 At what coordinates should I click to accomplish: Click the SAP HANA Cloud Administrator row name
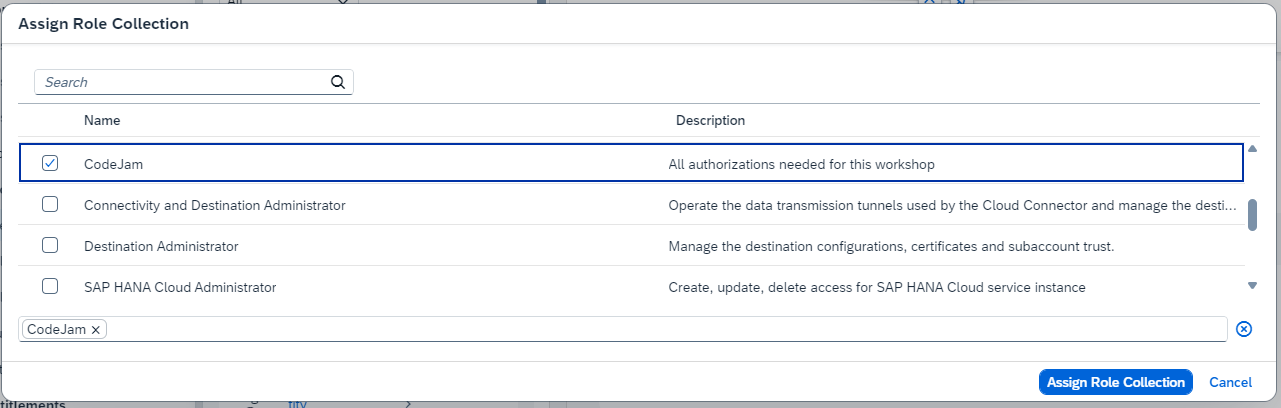pyautogui.click(x=180, y=287)
